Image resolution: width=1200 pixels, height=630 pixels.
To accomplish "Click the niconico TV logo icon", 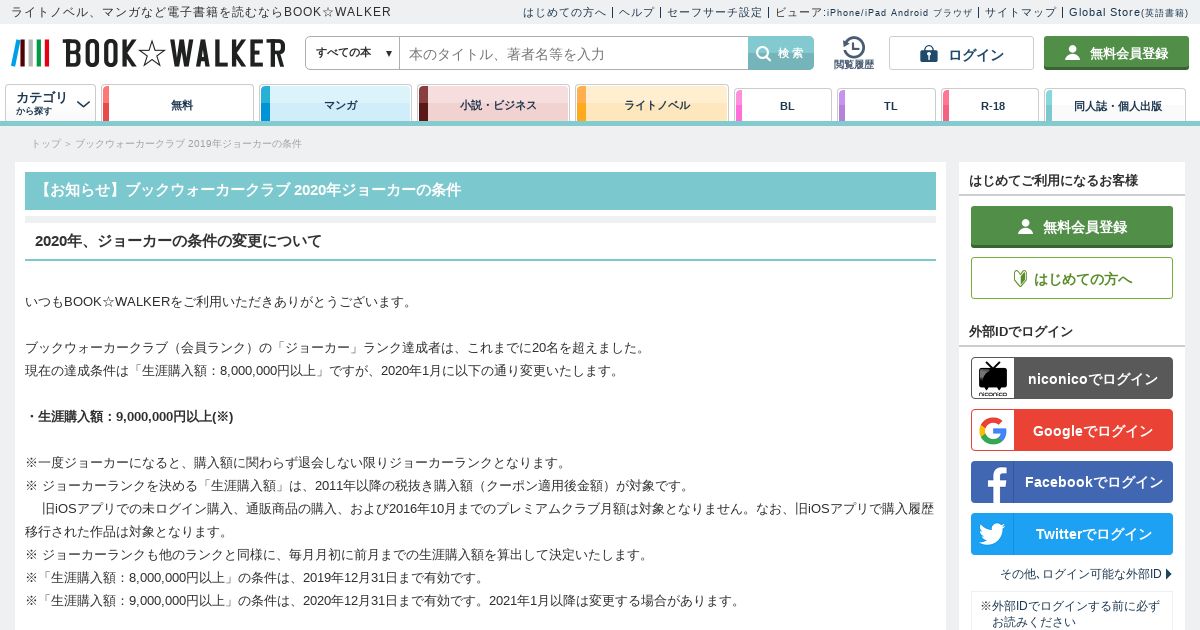I will 993,378.
